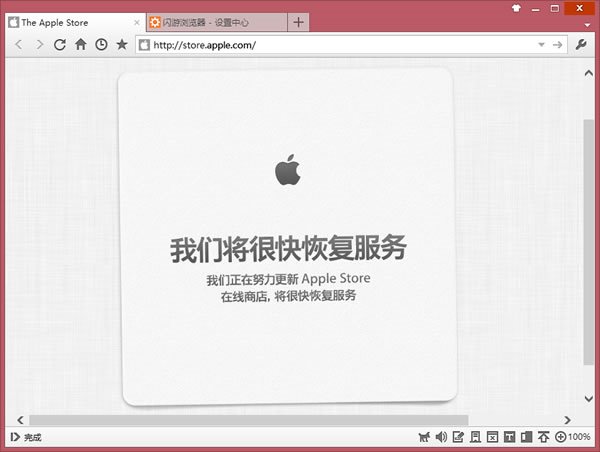Switch to The Apple Store tab
This screenshot has width=600, height=452.
pyautogui.click(x=68, y=22)
